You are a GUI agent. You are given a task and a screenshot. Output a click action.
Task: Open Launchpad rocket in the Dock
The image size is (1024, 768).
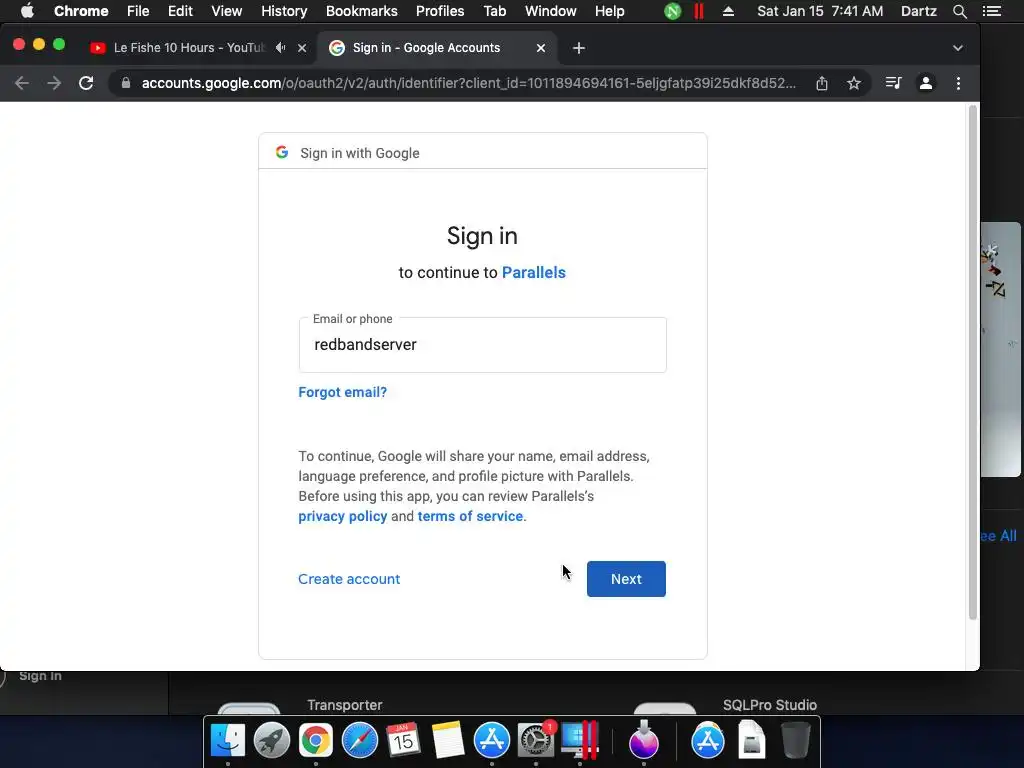click(x=272, y=741)
